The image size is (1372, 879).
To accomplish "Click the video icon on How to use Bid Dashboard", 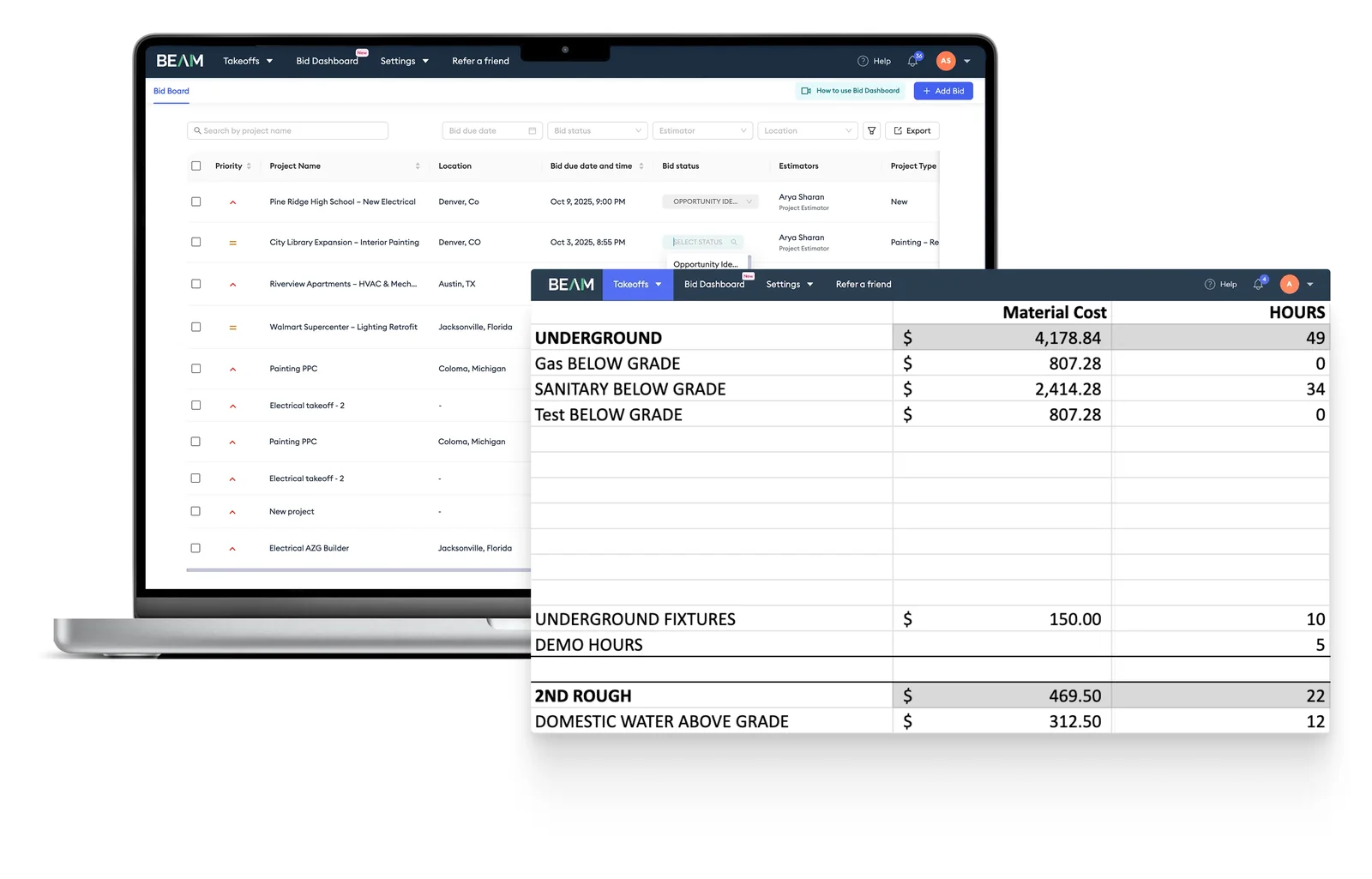I will (805, 91).
